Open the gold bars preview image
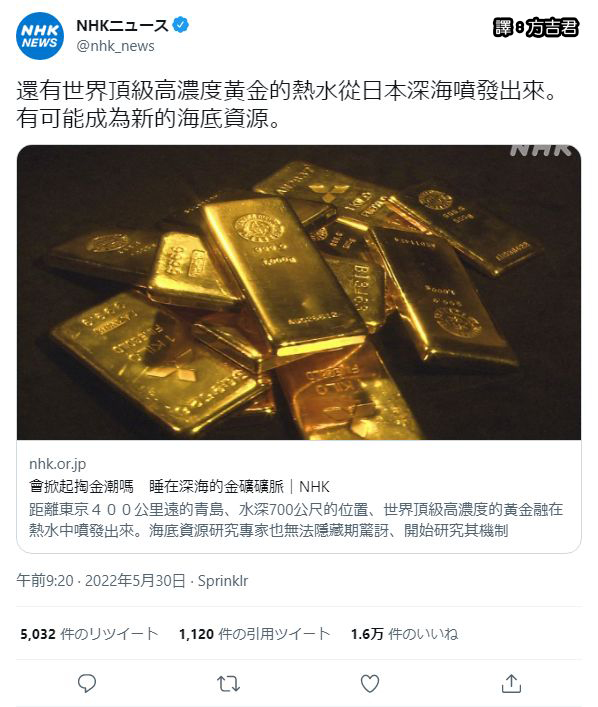This screenshot has height=707, width=598. (x=299, y=292)
